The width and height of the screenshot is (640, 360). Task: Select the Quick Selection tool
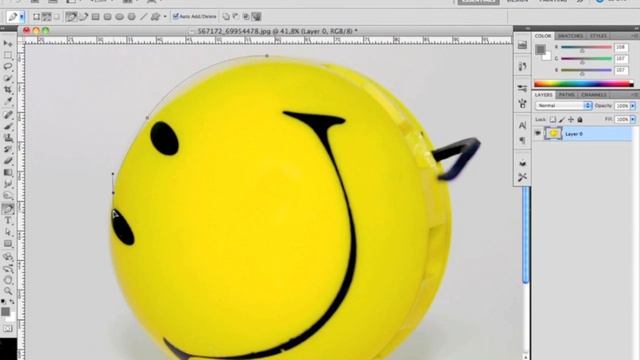8,78
